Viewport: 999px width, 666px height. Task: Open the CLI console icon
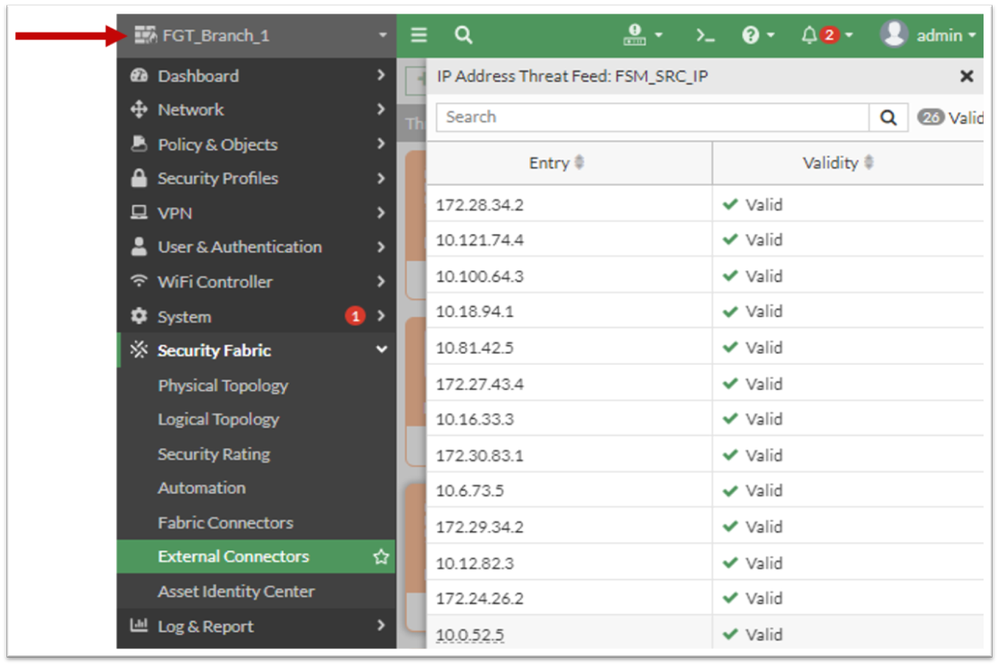click(x=705, y=35)
